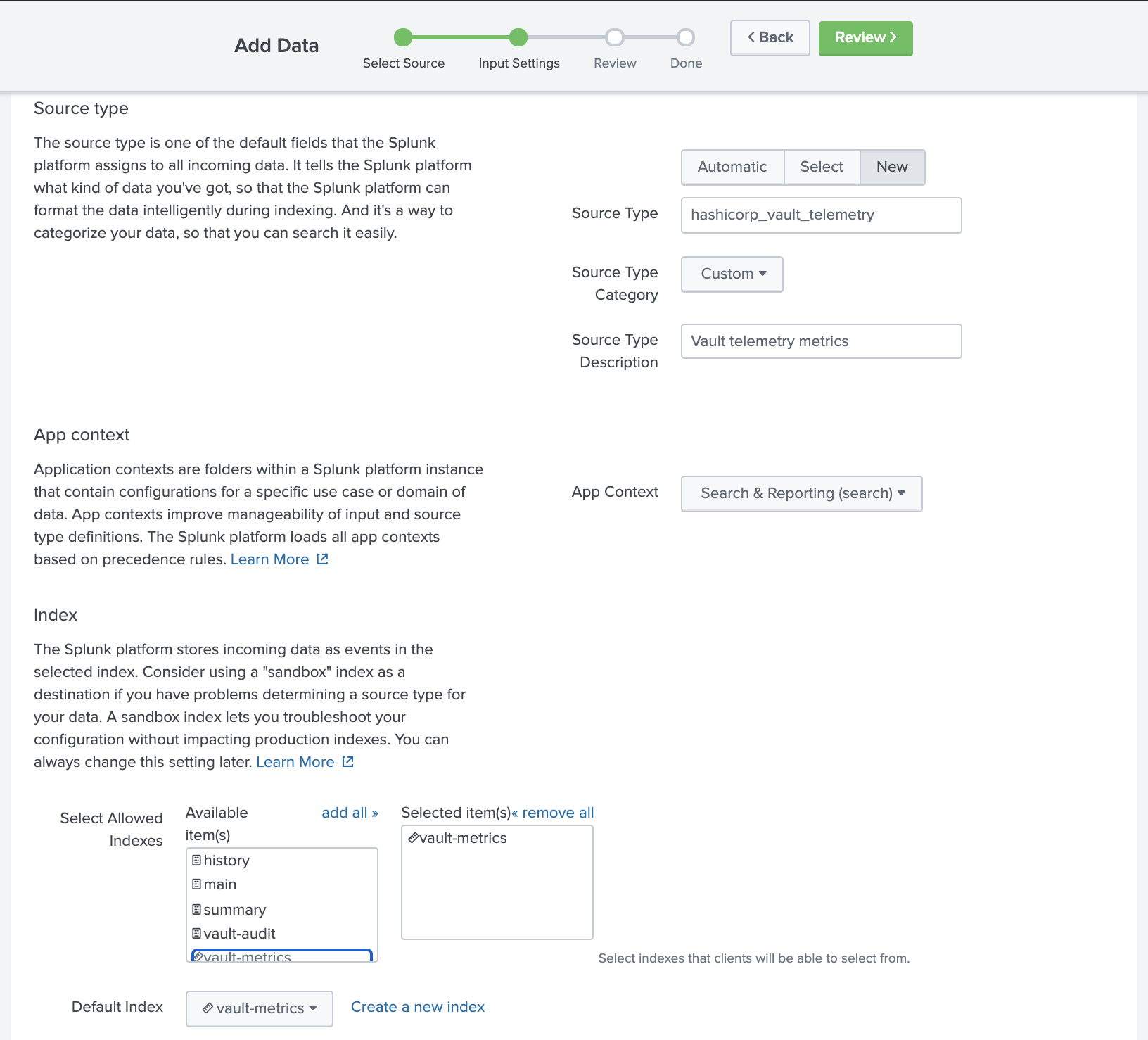
Task: Click the tag icon beside vault-metrics in Selected items
Action: click(x=414, y=837)
